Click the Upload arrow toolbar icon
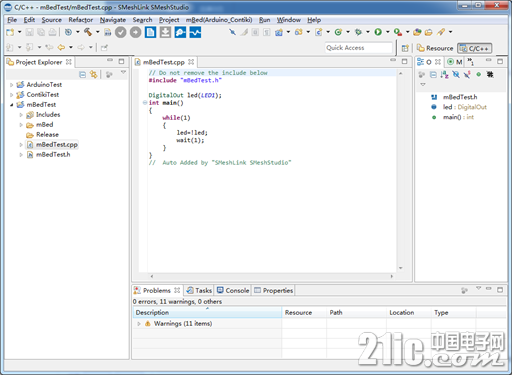Screen dimensions: 512x375 click(x=135, y=32)
